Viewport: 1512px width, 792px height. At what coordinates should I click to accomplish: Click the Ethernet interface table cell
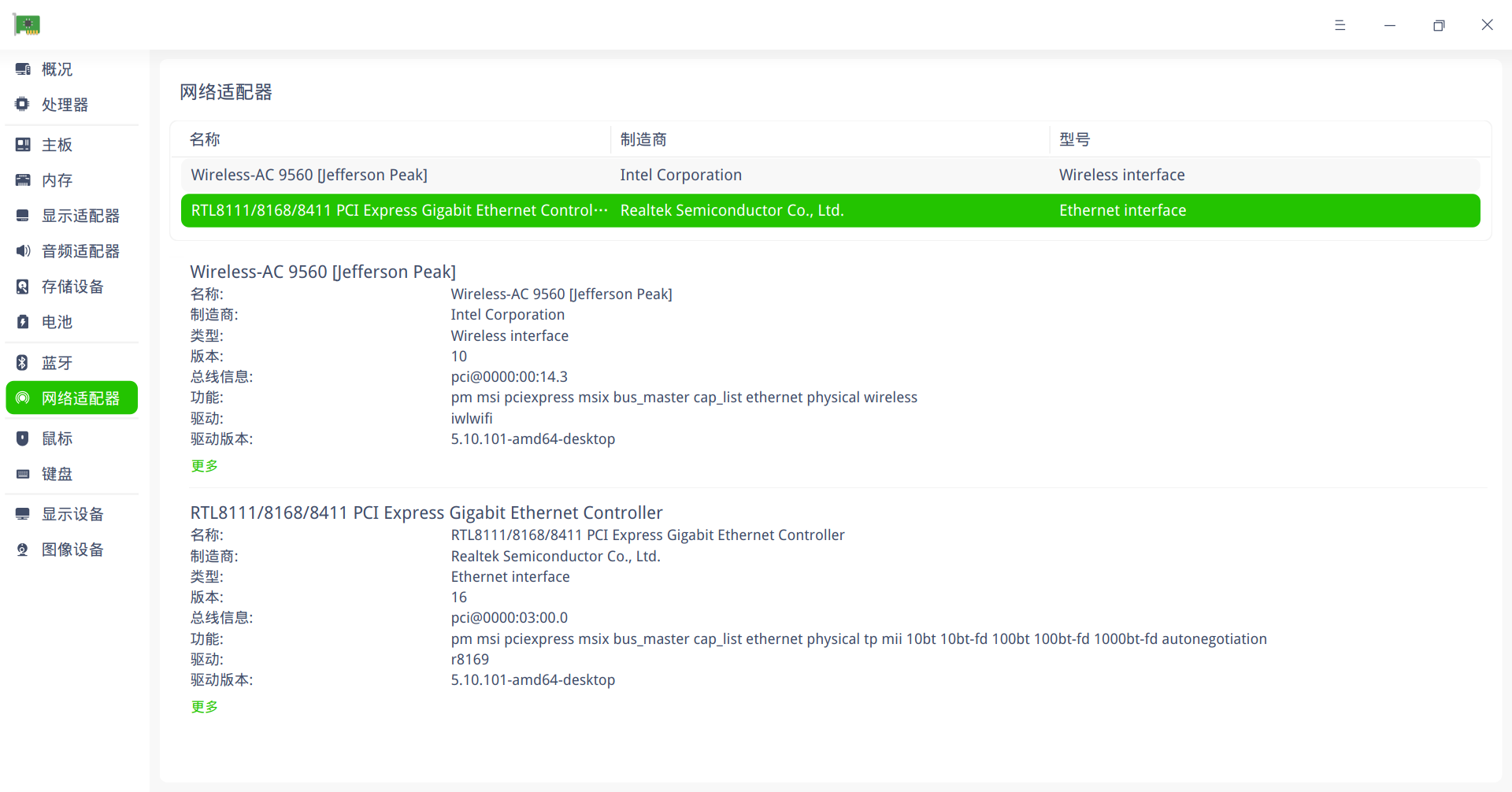(x=1122, y=210)
